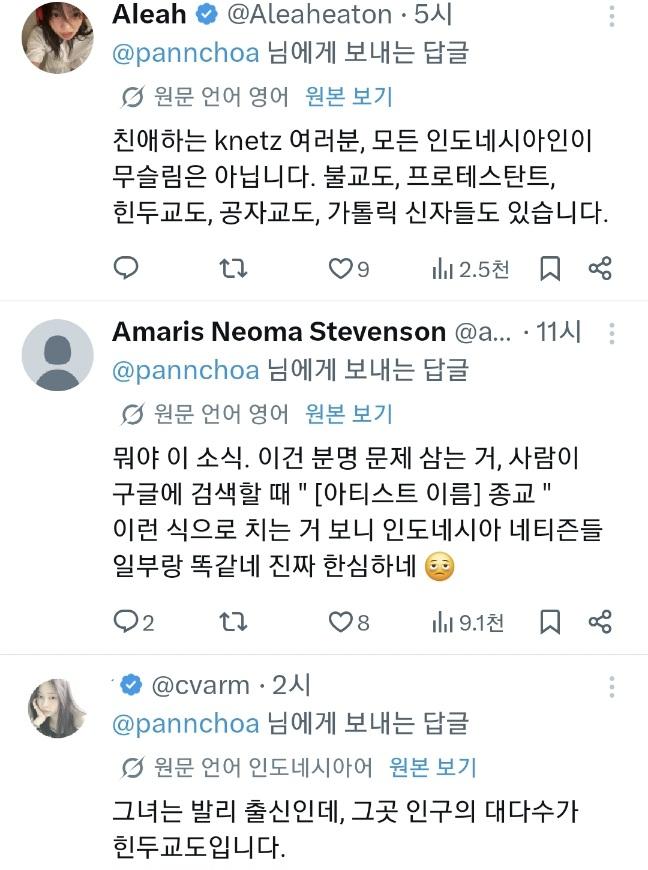The width and height of the screenshot is (648, 870).
Task: Like Aleah's tweet with 9 likes
Action: [x=348, y=269]
